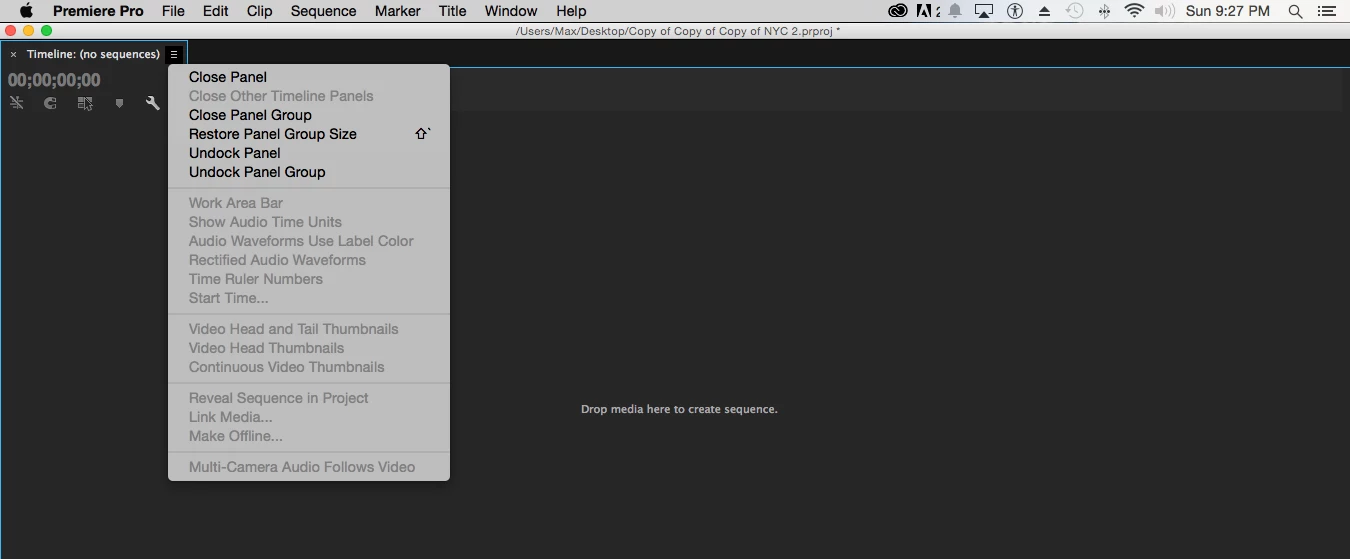This screenshot has height=559, width=1350.
Task: Open the Premiere Pro application menu
Action: point(98,11)
